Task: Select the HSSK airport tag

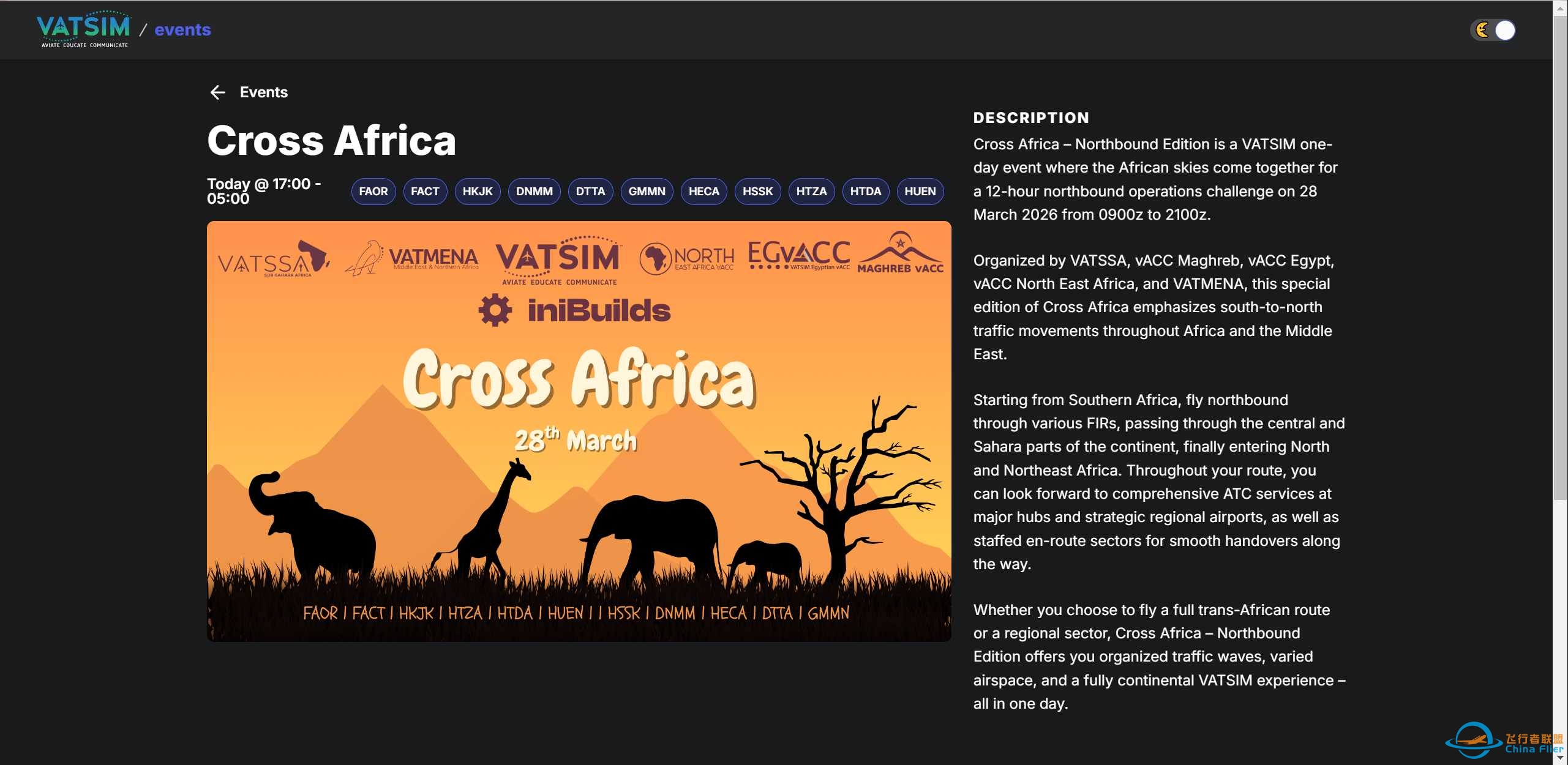Action: (757, 192)
